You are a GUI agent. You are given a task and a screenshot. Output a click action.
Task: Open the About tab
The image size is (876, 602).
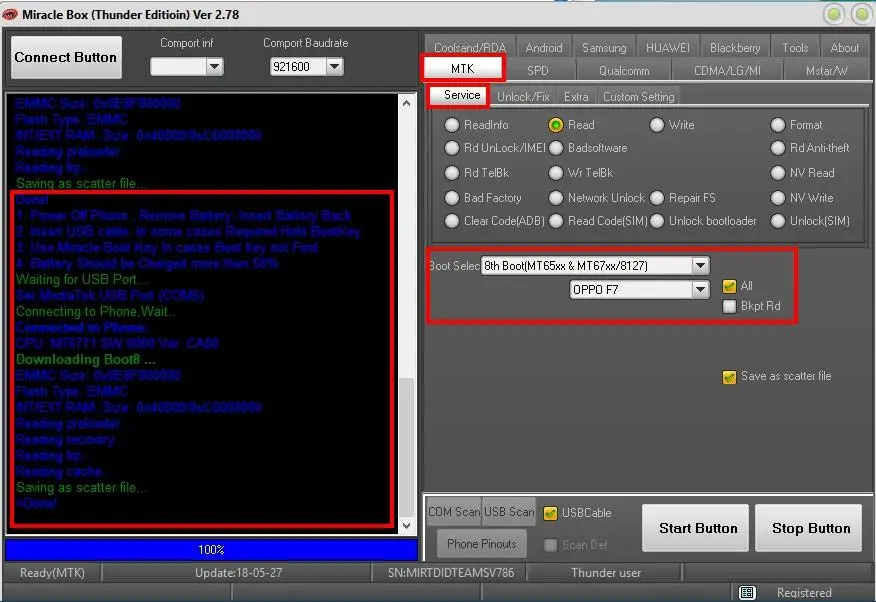[x=844, y=47]
